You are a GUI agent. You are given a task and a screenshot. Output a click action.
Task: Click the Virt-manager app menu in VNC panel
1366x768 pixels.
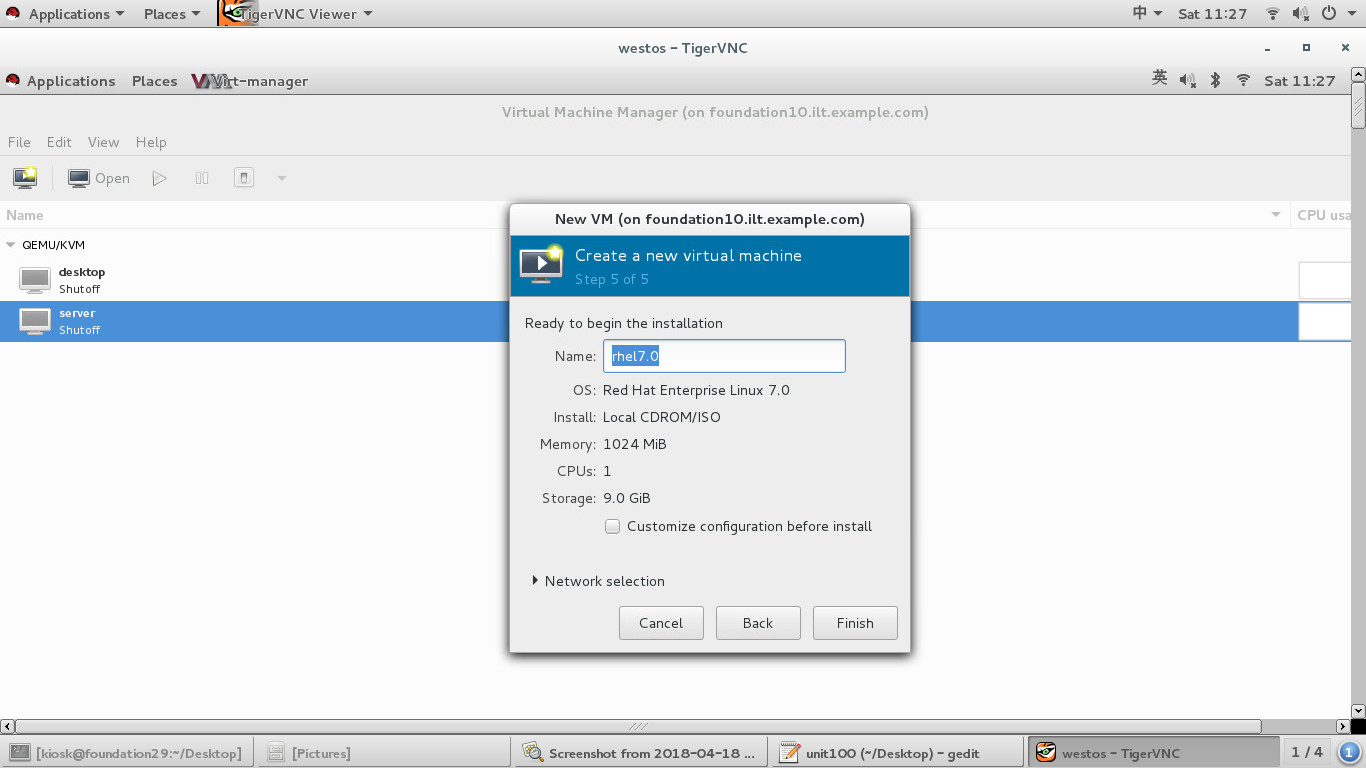click(250, 81)
